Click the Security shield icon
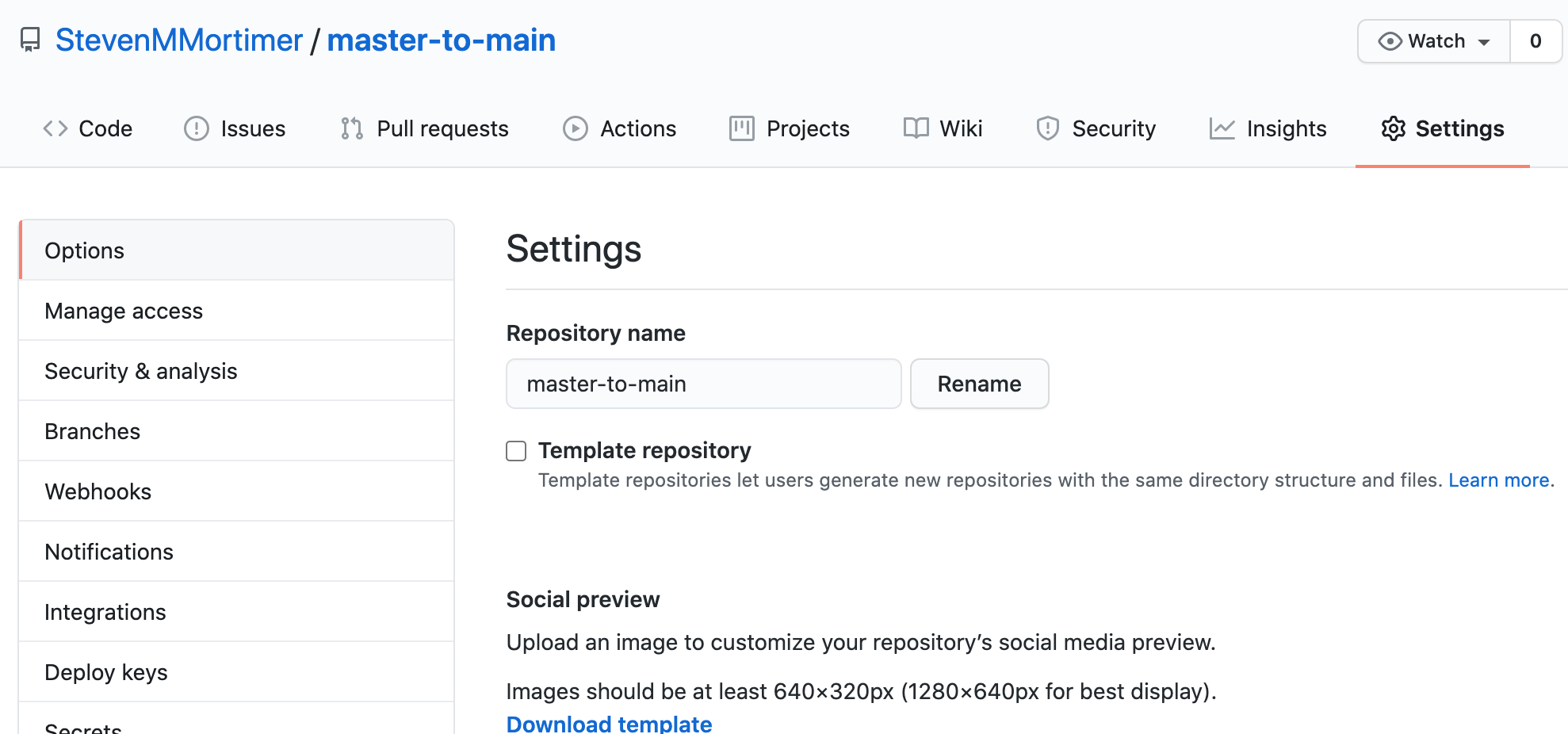Screen dimensions: 1568x734 click(x=1048, y=128)
